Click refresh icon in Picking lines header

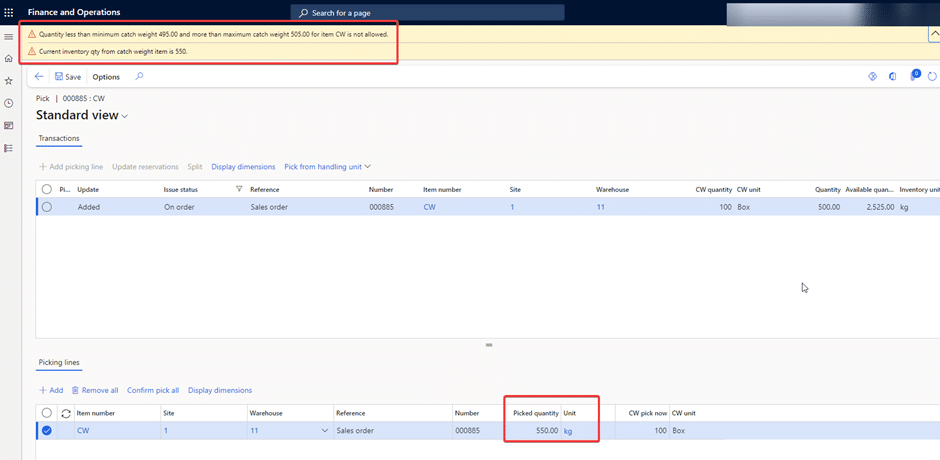(x=66, y=413)
